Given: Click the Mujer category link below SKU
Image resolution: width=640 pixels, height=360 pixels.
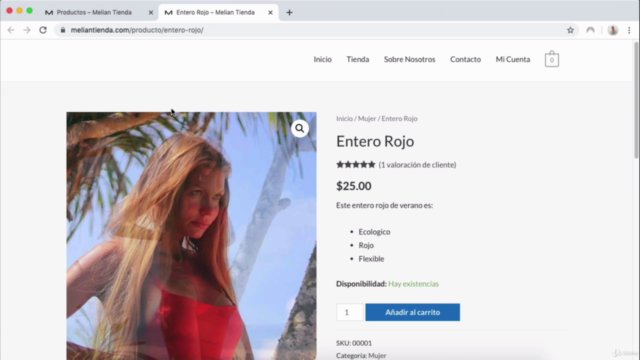Looking at the screenshot, I should pos(377,356).
